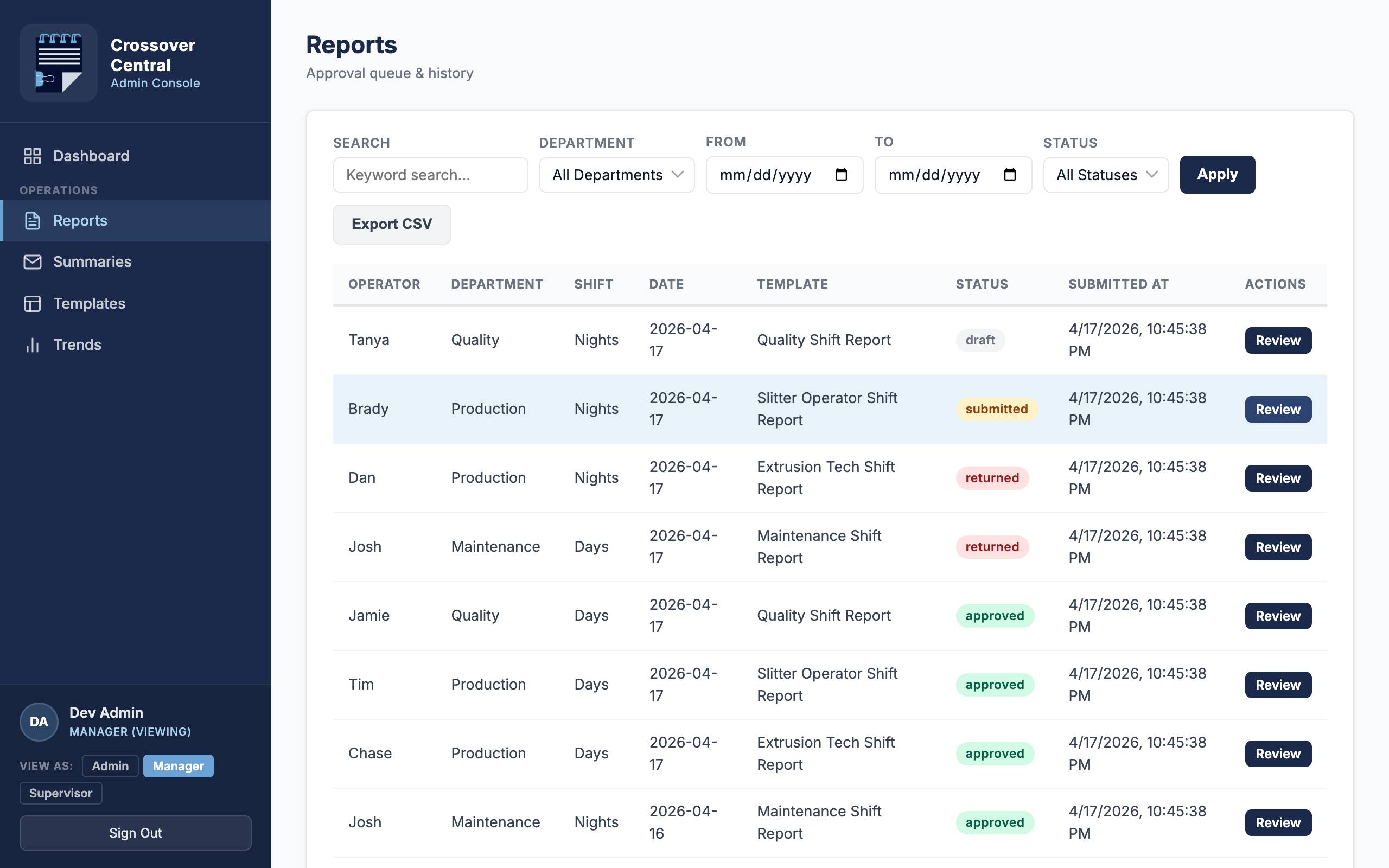Open the Trends page
The width and height of the screenshot is (1389, 868).
136,344
